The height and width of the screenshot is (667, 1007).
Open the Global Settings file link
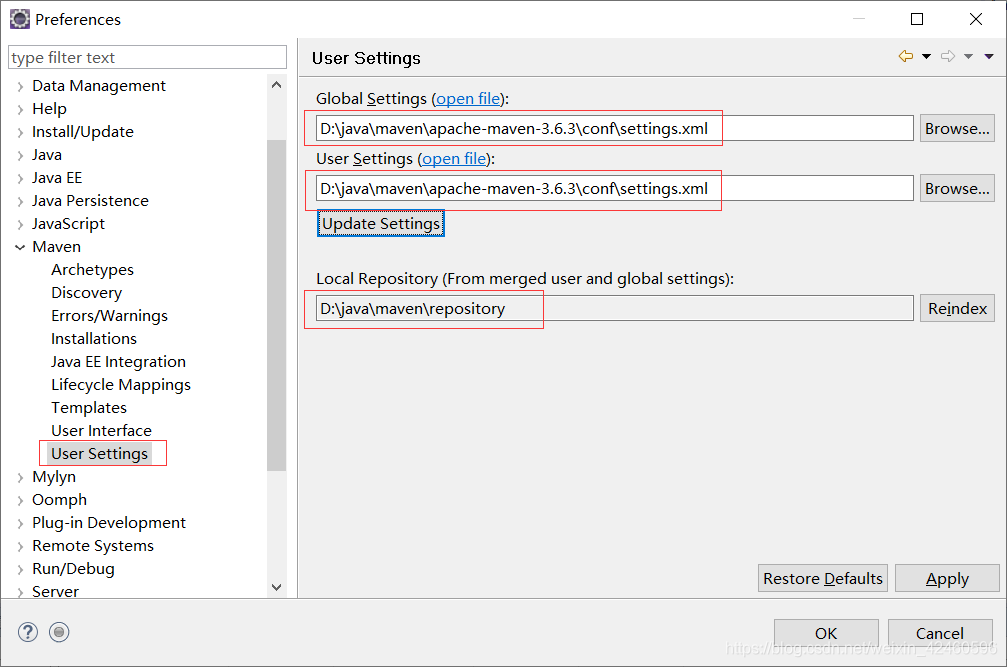click(x=468, y=99)
